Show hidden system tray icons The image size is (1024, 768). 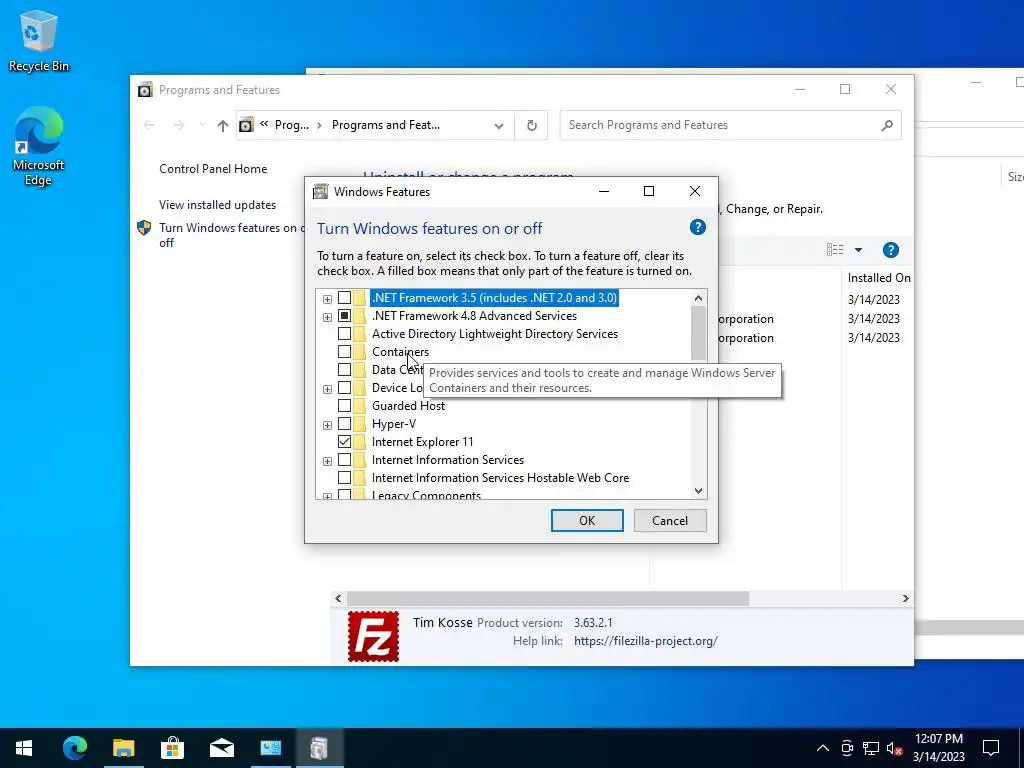pyautogui.click(x=823, y=748)
